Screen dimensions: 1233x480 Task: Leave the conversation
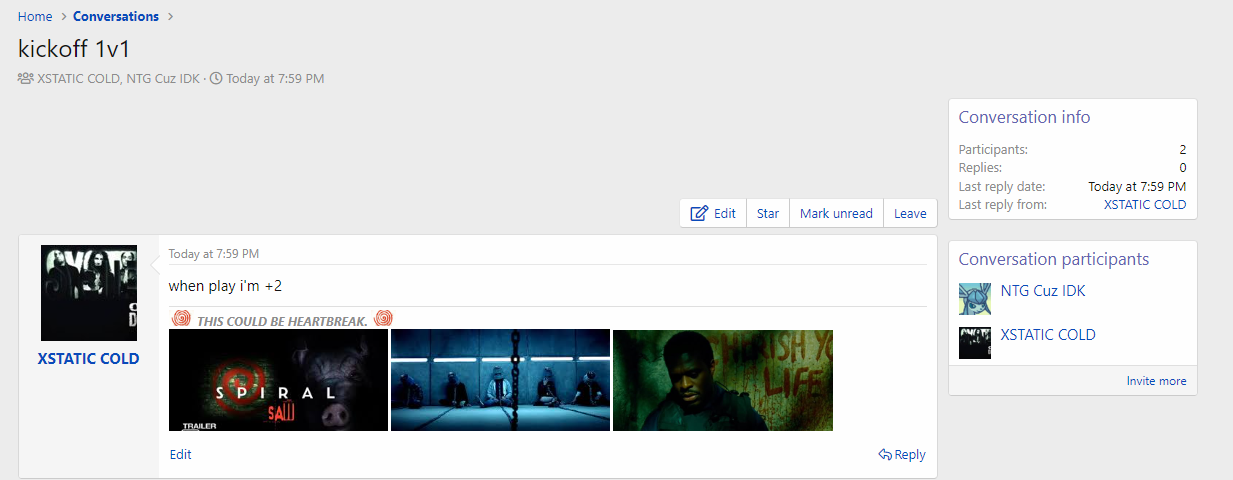[x=910, y=213]
